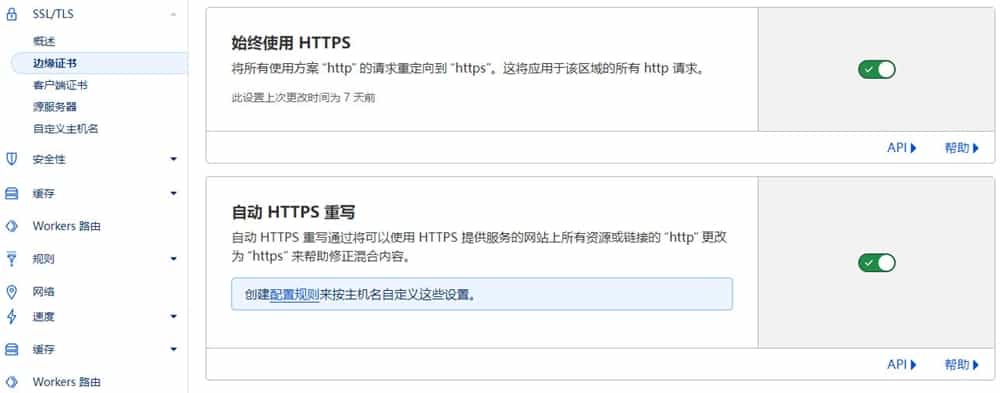The image size is (1000, 393).
Task: Open the 速度 menu label
Action: (x=43, y=316)
